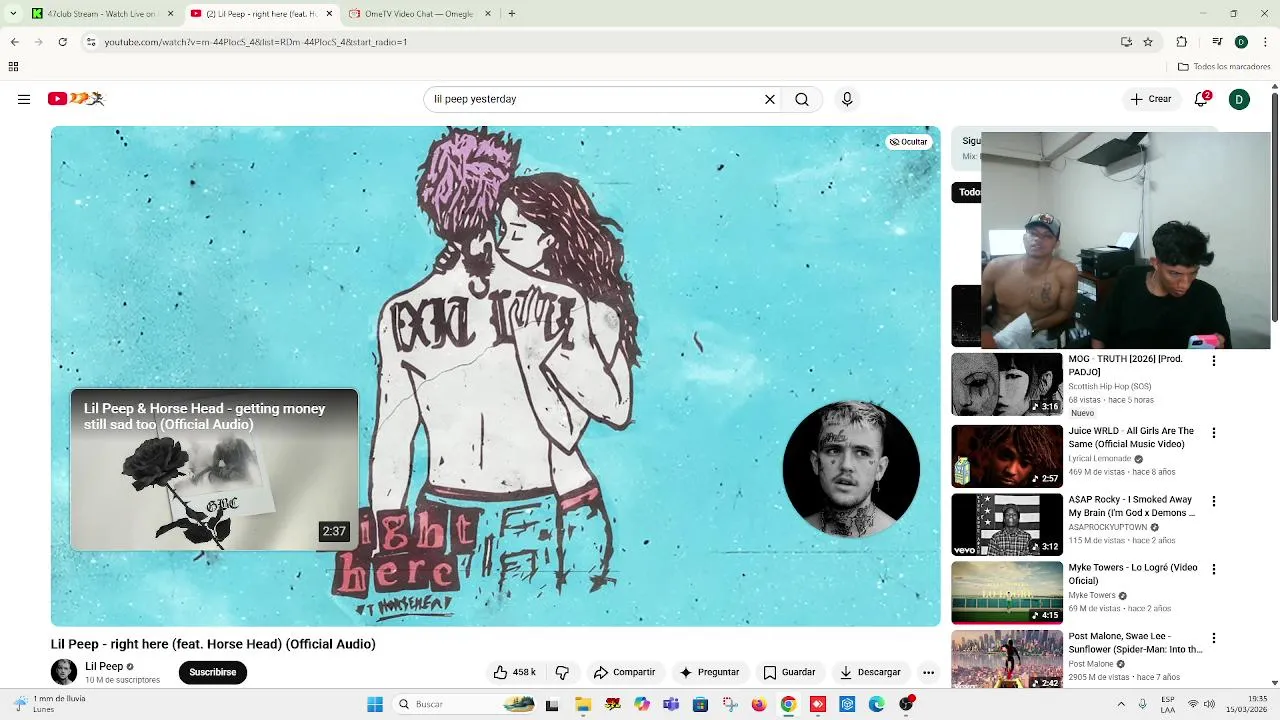1280x720 pixels.
Task: Open Lil Peep channel avatar
Action: (64, 672)
